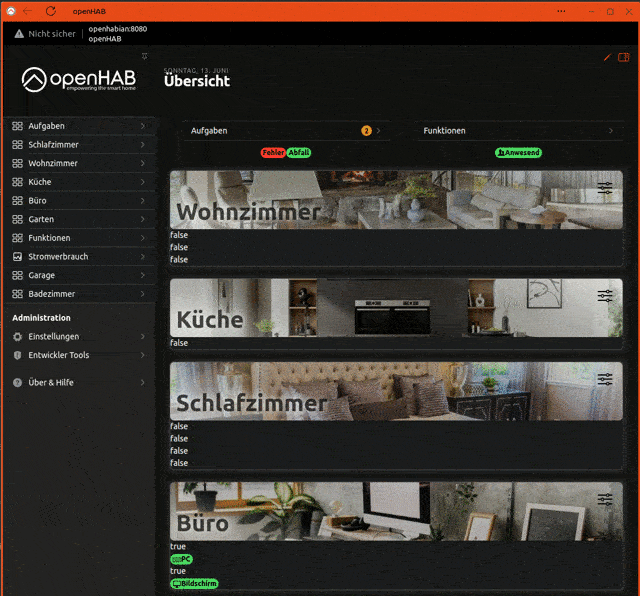Viewport: 640px width, 596px height.
Task: Open the Schlafzimmer page from sidebar
Action: [x=80, y=145]
